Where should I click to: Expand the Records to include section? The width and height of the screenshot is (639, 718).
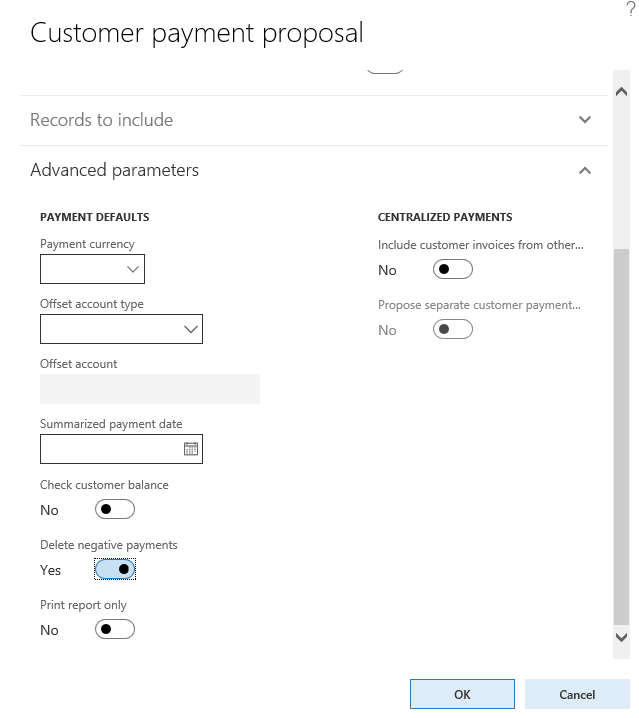coord(585,120)
